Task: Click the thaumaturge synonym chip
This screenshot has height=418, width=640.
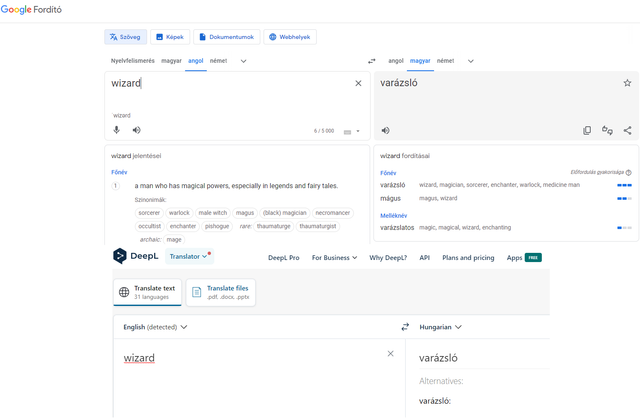Action: click(x=273, y=226)
